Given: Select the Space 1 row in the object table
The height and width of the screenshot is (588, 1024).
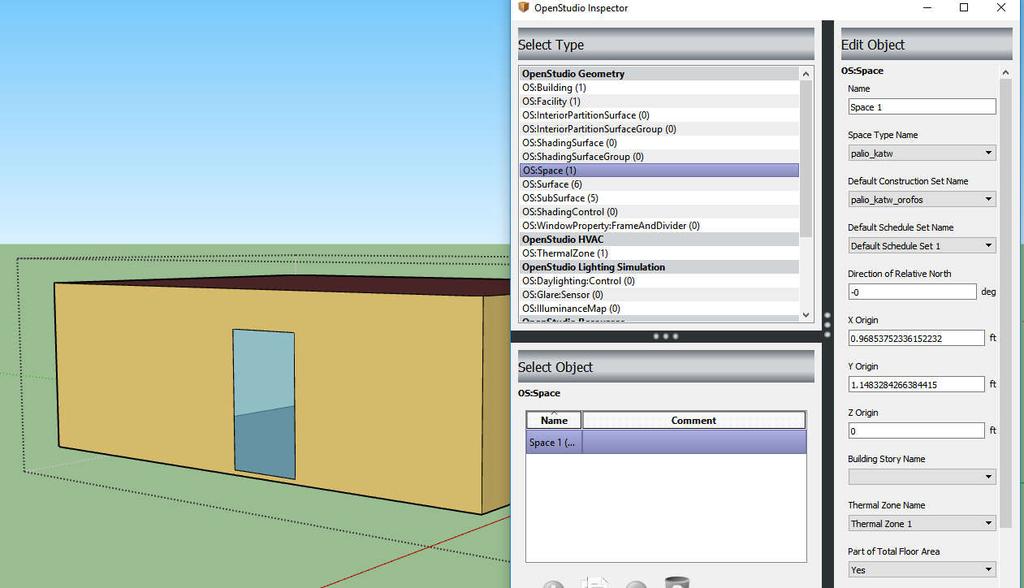Looking at the screenshot, I should 666,442.
